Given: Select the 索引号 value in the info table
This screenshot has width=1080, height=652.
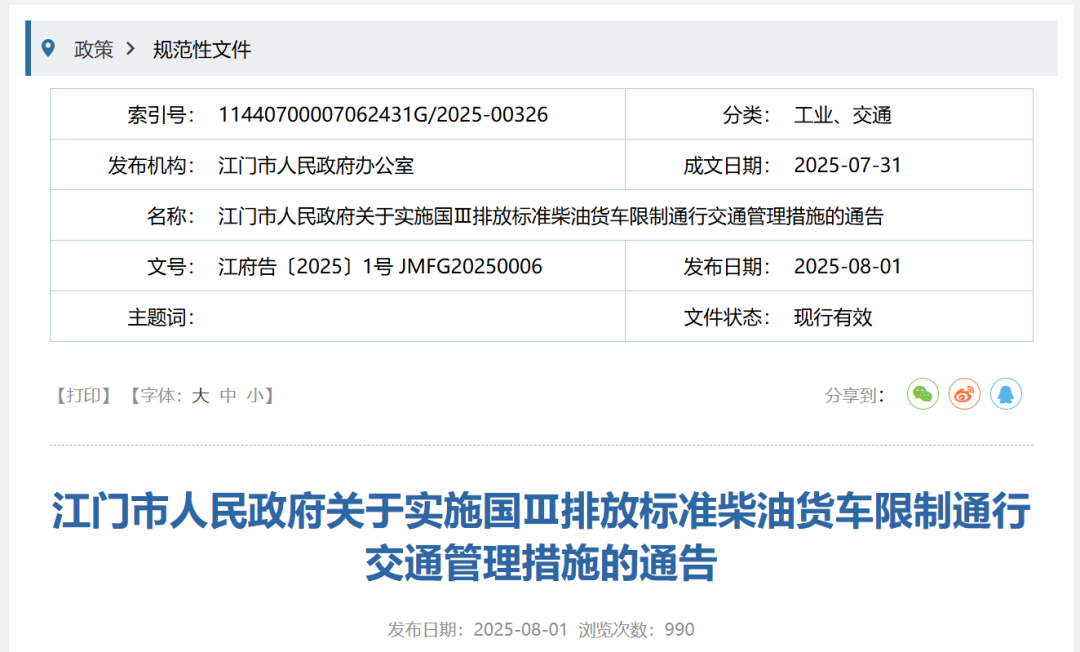Looking at the screenshot, I should tap(384, 113).
